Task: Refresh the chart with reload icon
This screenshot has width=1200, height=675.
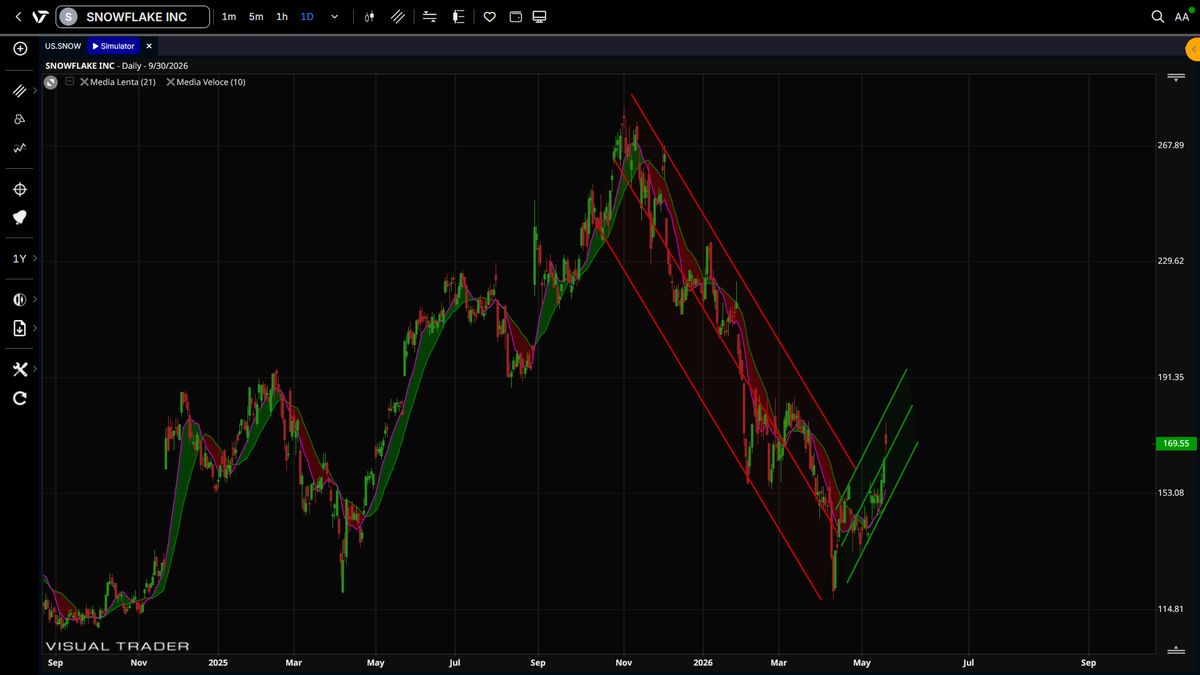Action: 19,398
